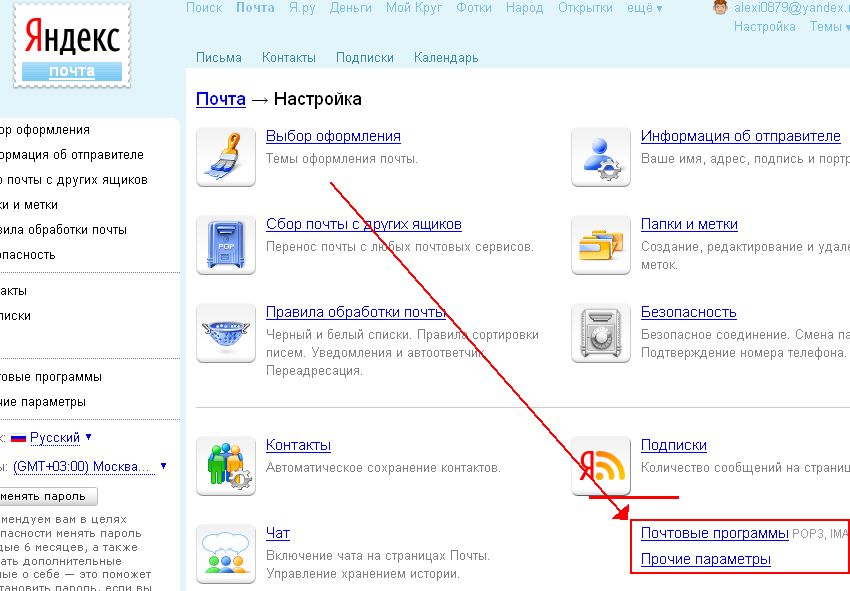Click the sender information person icon
This screenshot has height=591, width=850.
click(601, 157)
